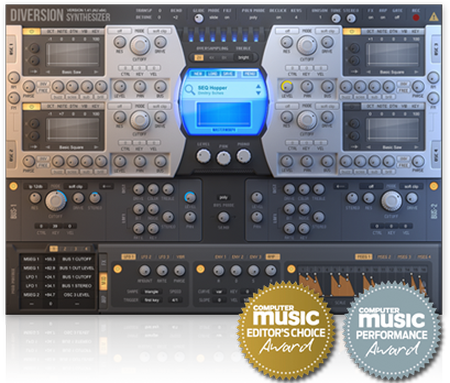This screenshot has width=450, height=383.
Task: Enable LFO 1 orange power button
Action: (117, 269)
